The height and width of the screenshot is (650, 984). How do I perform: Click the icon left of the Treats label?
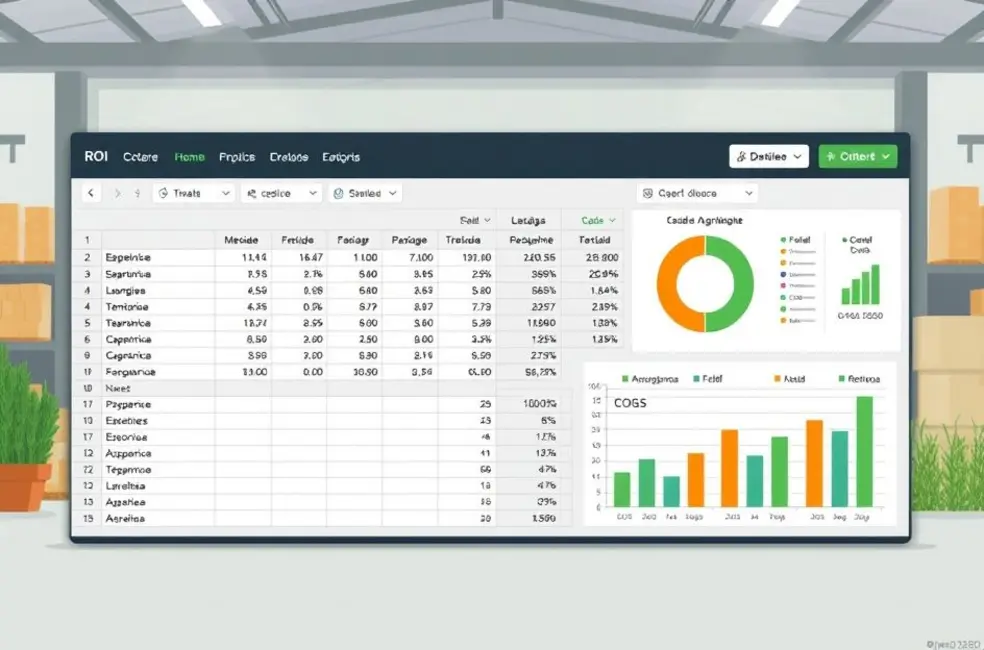coord(163,193)
